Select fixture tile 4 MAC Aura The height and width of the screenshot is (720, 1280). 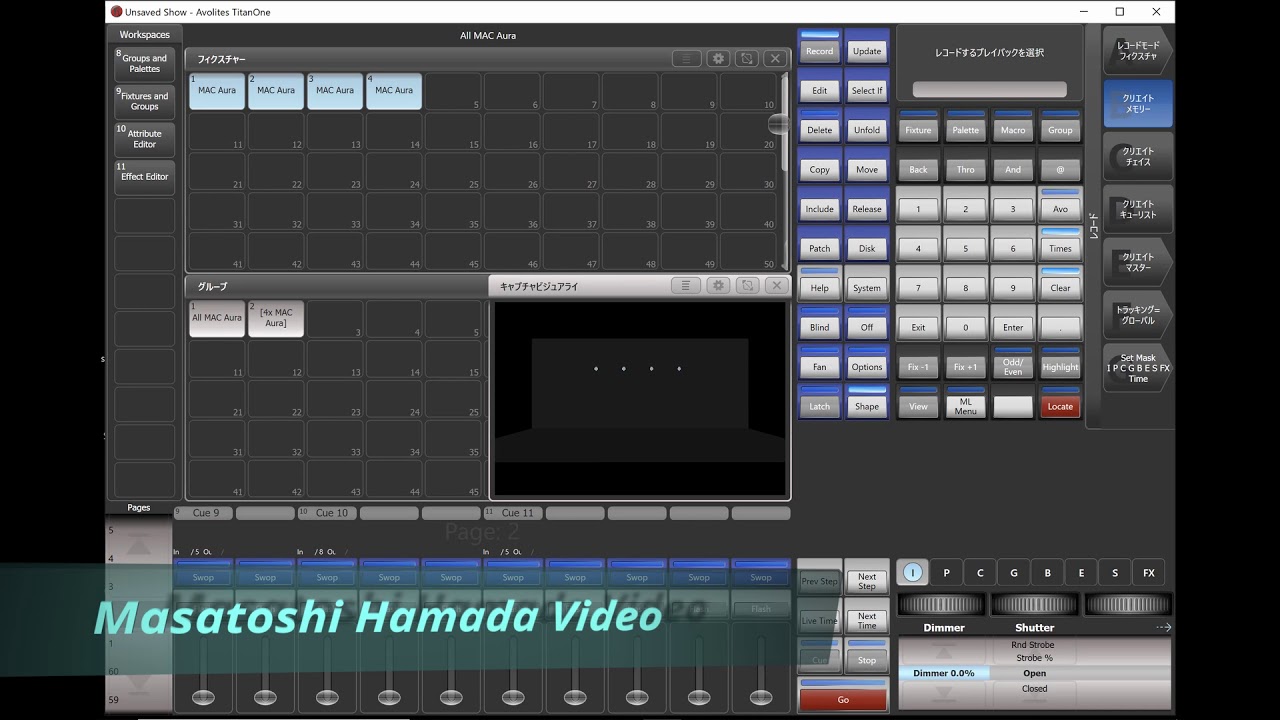click(x=394, y=91)
